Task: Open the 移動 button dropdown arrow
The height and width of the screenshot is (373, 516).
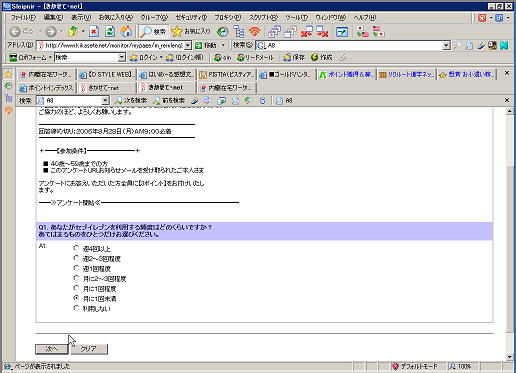Action: pyautogui.click(x=223, y=45)
